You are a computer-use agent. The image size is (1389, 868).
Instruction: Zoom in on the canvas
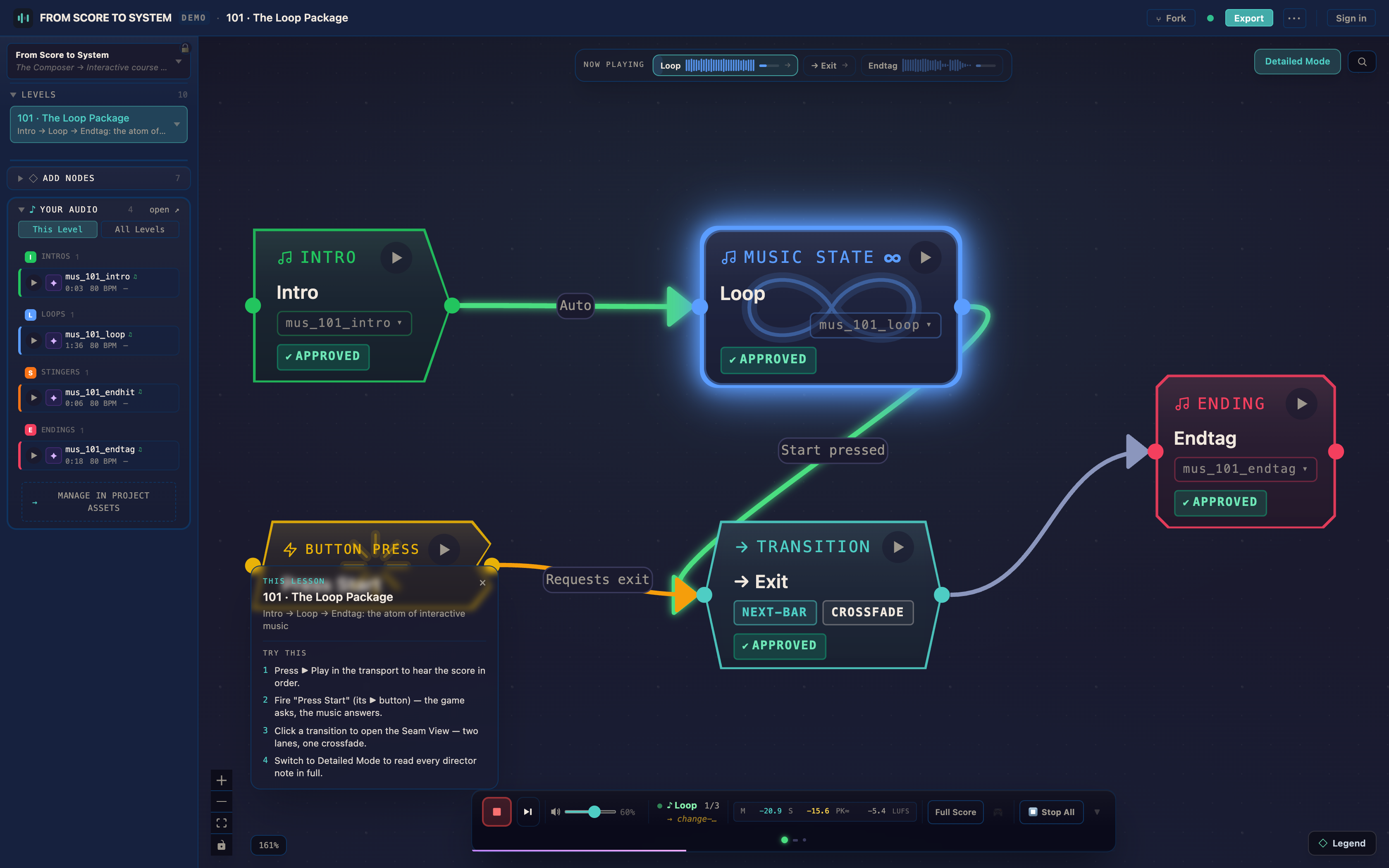[x=222, y=780]
